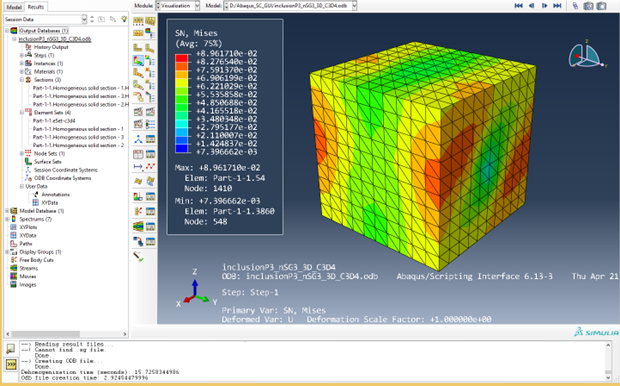Select the Part-1-1.eSet-c3d4 element set
The width and height of the screenshot is (620, 386).
tap(54, 121)
